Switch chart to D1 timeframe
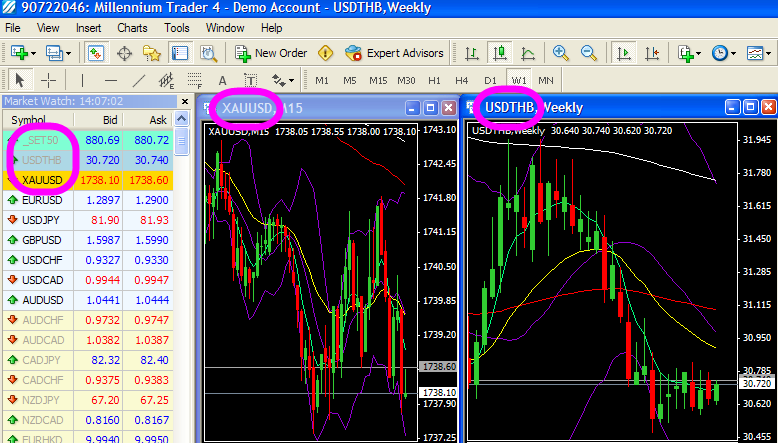This screenshot has height=443, width=778. 490,80
